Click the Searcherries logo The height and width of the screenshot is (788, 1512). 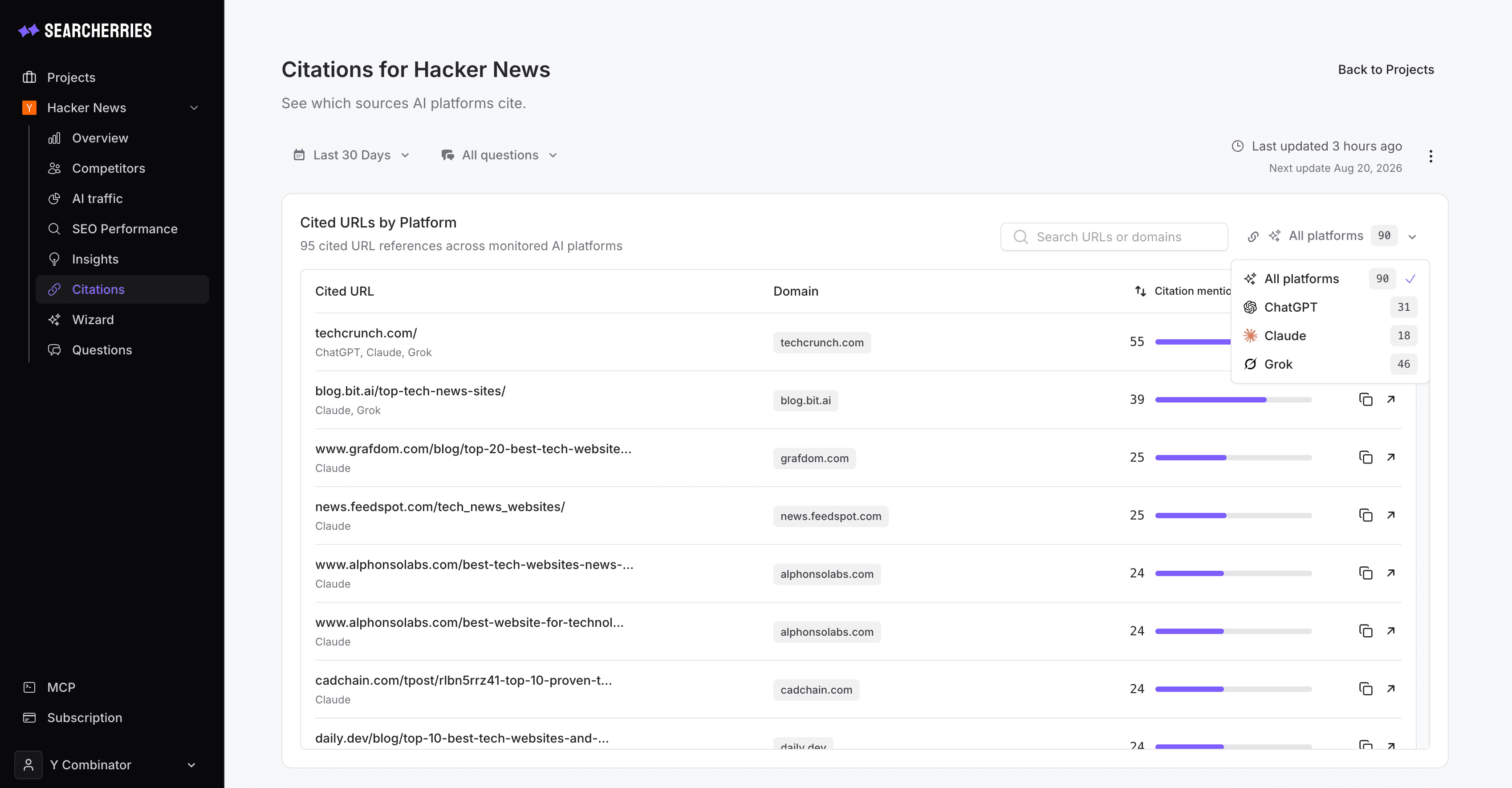[x=85, y=31]
